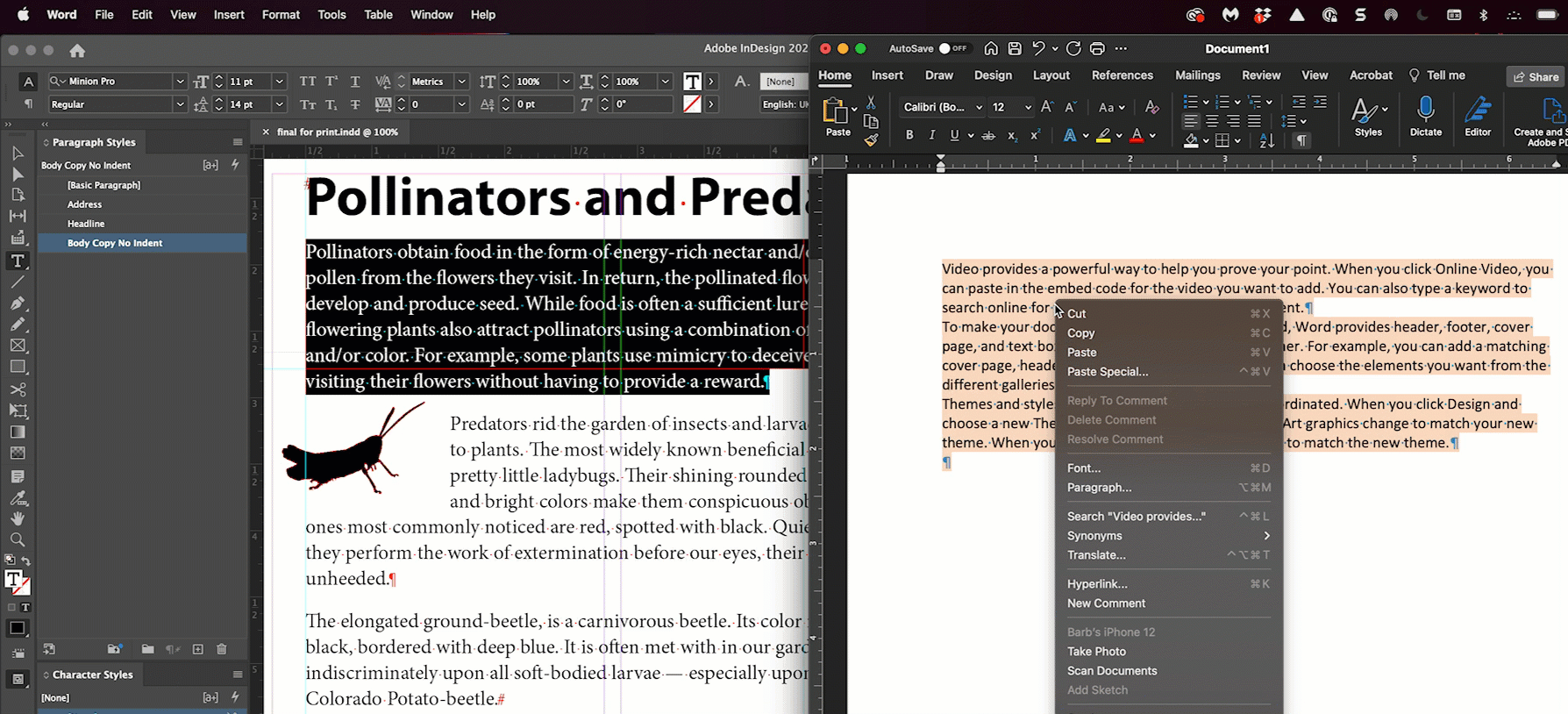Choose Copy from the context menu
1568x714 pixels.
pyautogui.click(x=1168, y=333)
